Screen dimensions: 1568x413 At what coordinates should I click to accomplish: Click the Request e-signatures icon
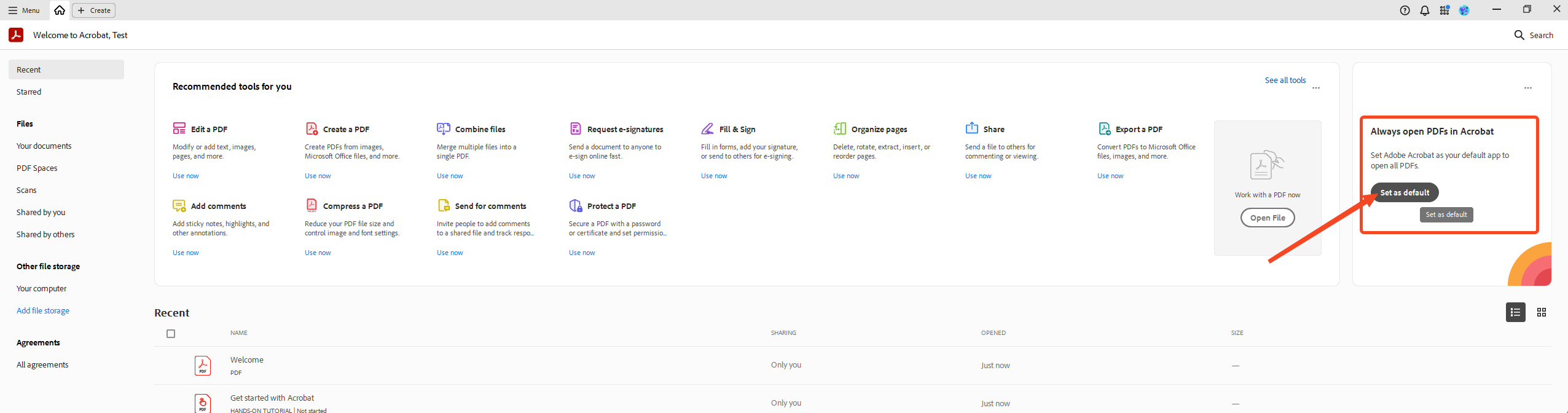[576, 128]
